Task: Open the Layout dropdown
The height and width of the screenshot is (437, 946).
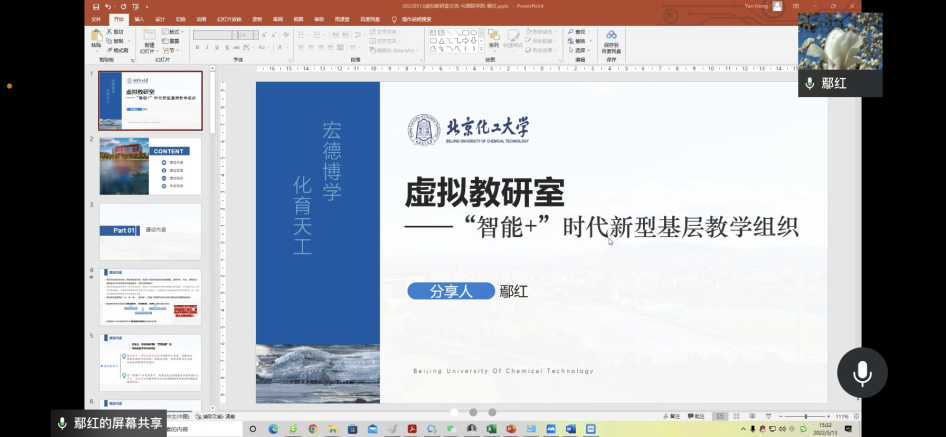Action: click(x=173, y=31)
